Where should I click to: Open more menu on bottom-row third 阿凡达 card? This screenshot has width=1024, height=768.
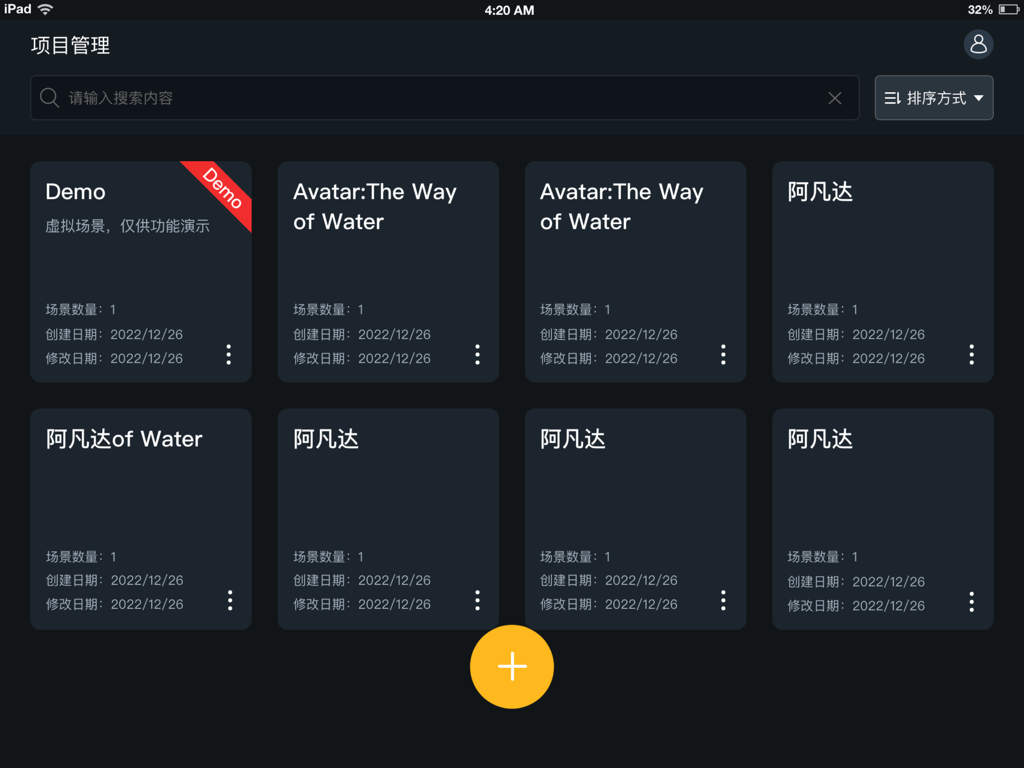(723, 600)
